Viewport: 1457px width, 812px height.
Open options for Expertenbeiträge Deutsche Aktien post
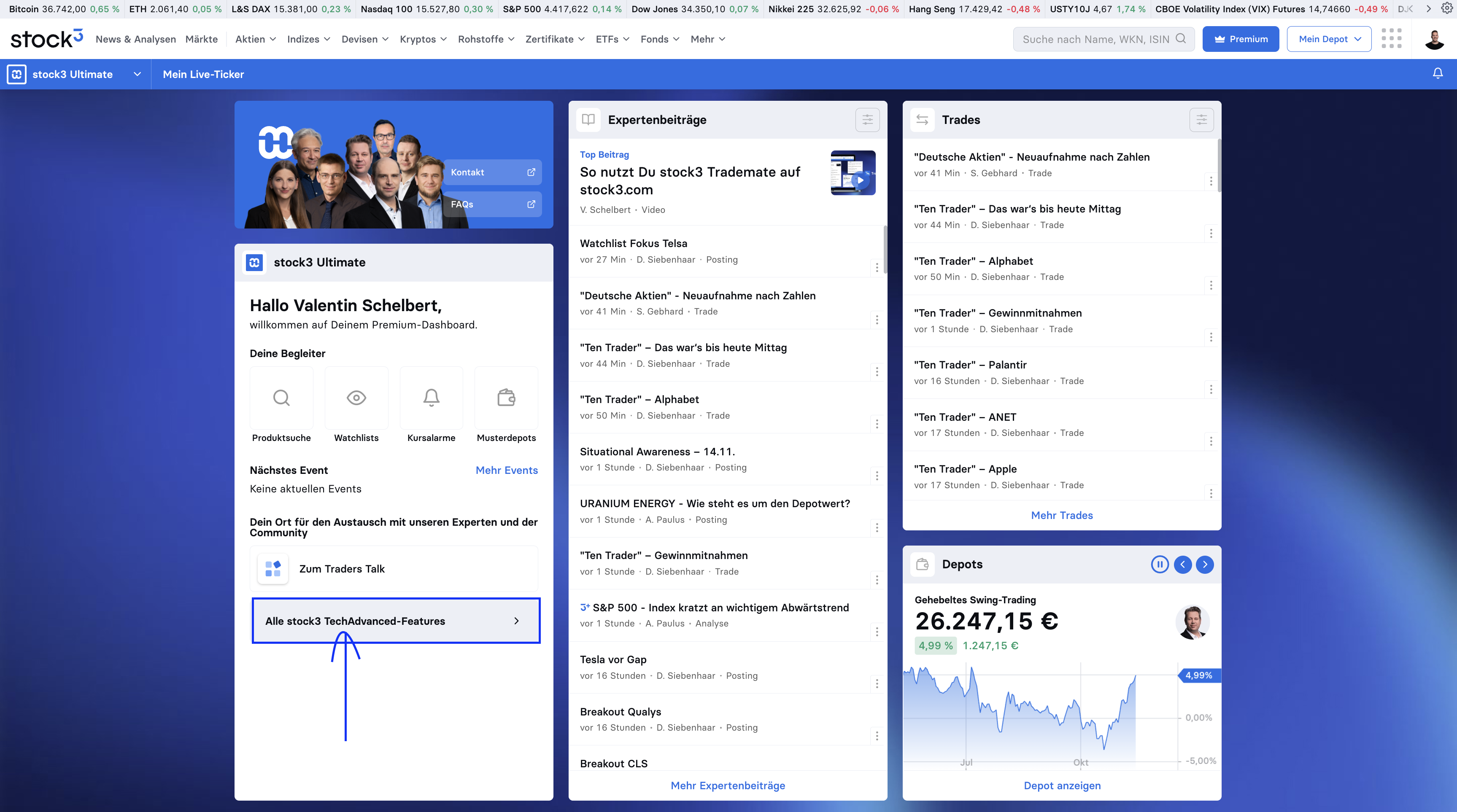(x=877, y=320)
